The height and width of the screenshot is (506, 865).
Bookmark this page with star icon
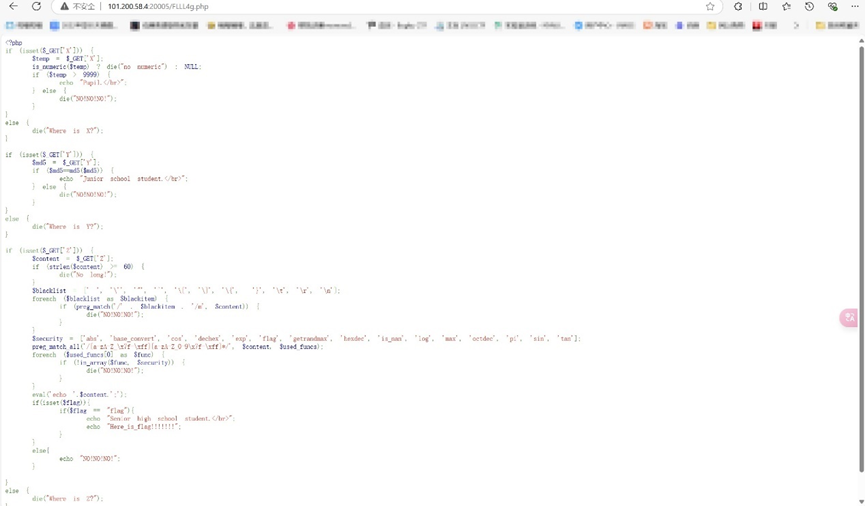click(x=711, y=6)
